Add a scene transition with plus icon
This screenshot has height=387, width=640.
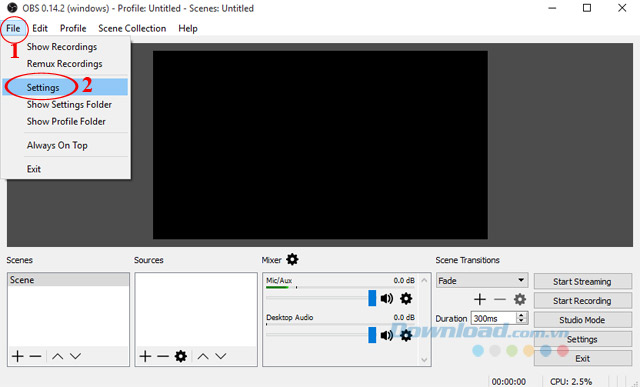click(x=480, y=300)
